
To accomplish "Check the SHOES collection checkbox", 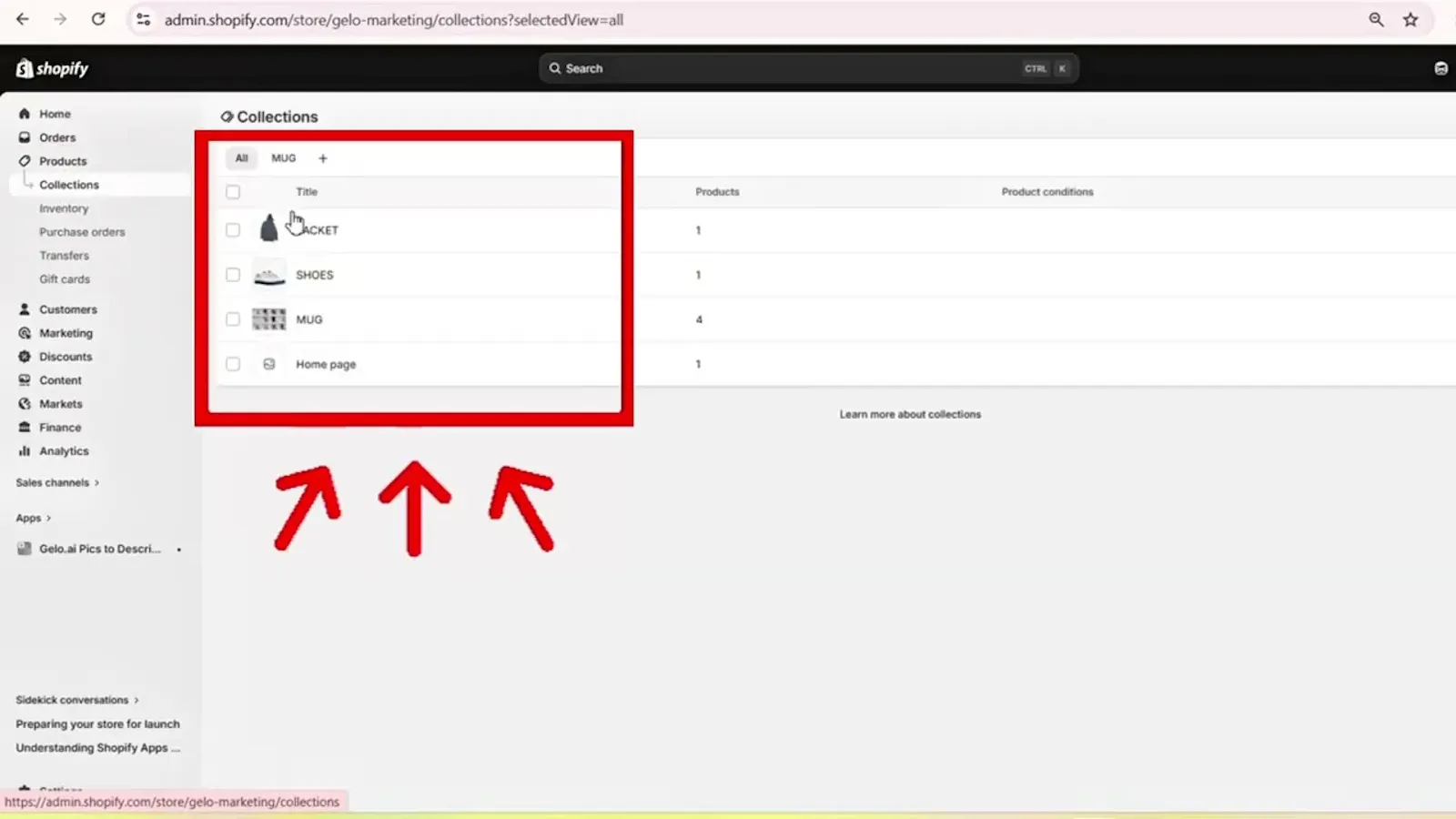I will click(233, 275).
